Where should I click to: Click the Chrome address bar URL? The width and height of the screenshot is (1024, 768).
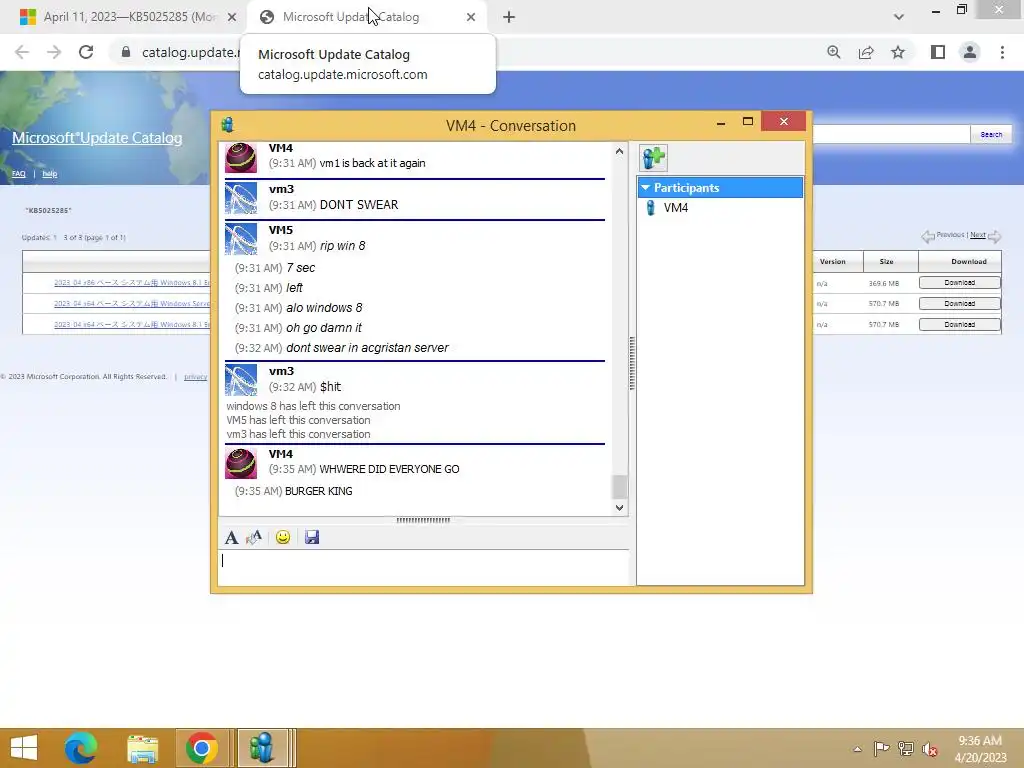tap(190, 52)
